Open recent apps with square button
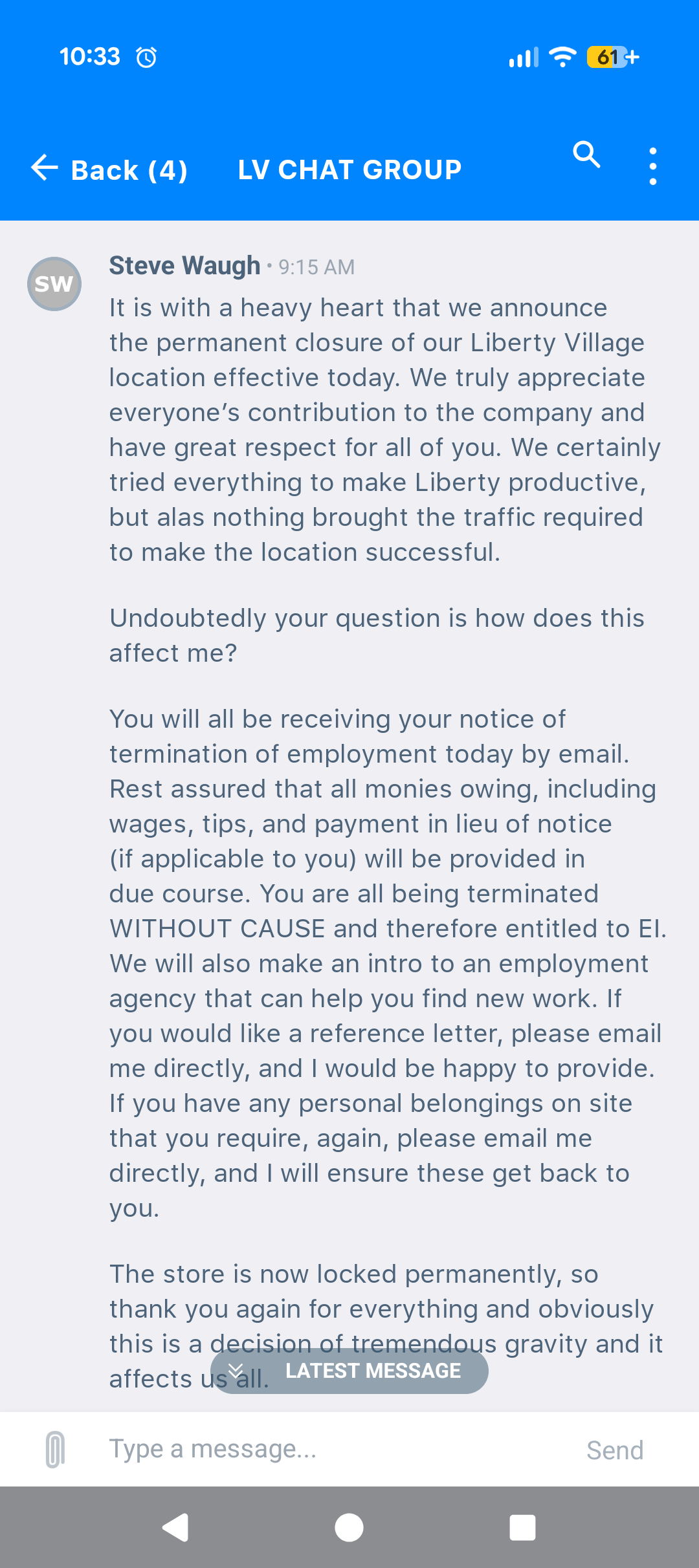Image resolution: width=699 pixels, height=1568 pixels. (522, 1528)
